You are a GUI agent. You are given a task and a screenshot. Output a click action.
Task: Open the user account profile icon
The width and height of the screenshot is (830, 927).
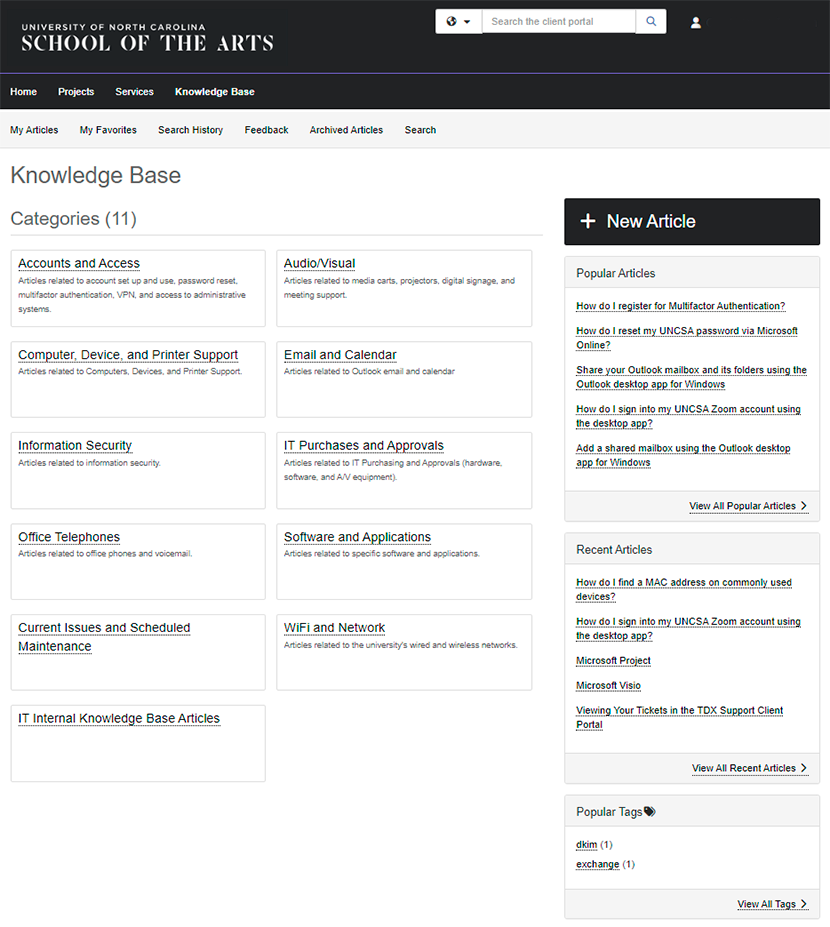pos(695,21)
